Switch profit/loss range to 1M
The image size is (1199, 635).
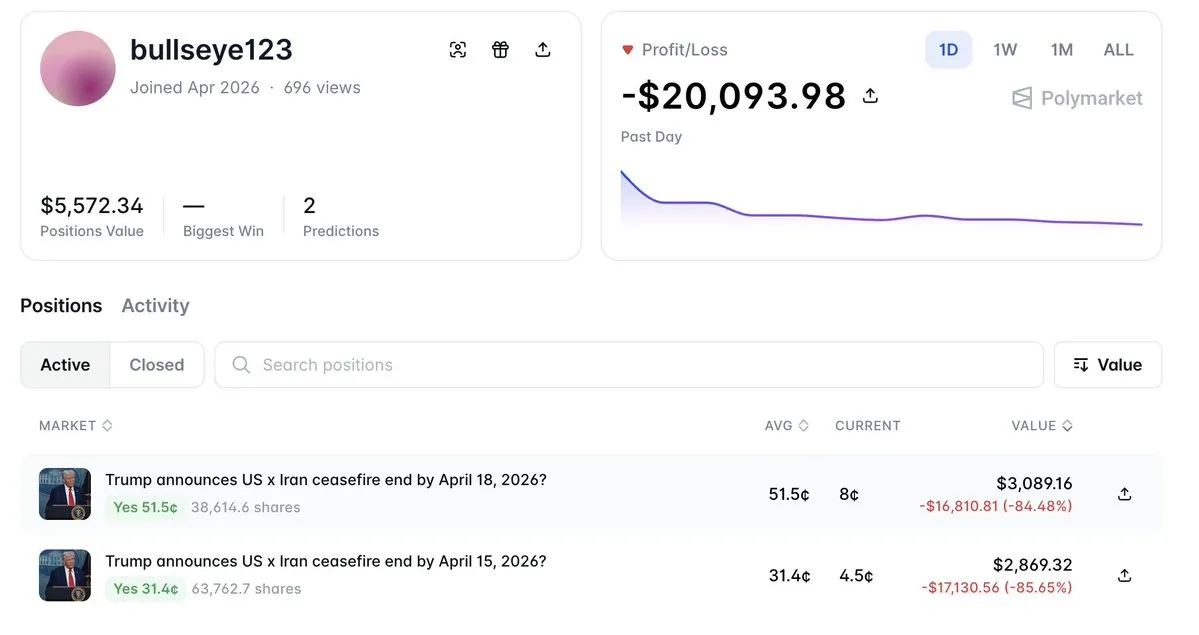click(x=1061, y=50)
